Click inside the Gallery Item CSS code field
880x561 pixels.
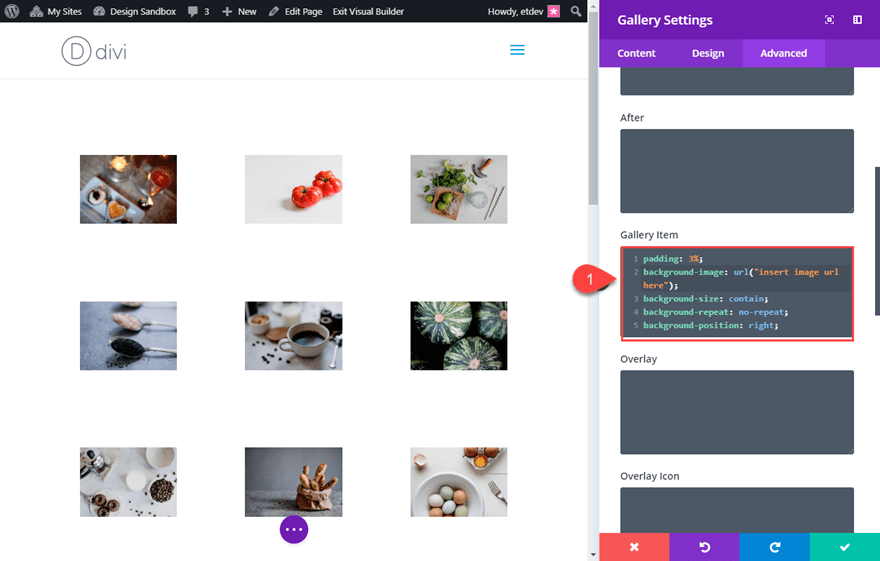pyautogui.click(x=737, y=292)
